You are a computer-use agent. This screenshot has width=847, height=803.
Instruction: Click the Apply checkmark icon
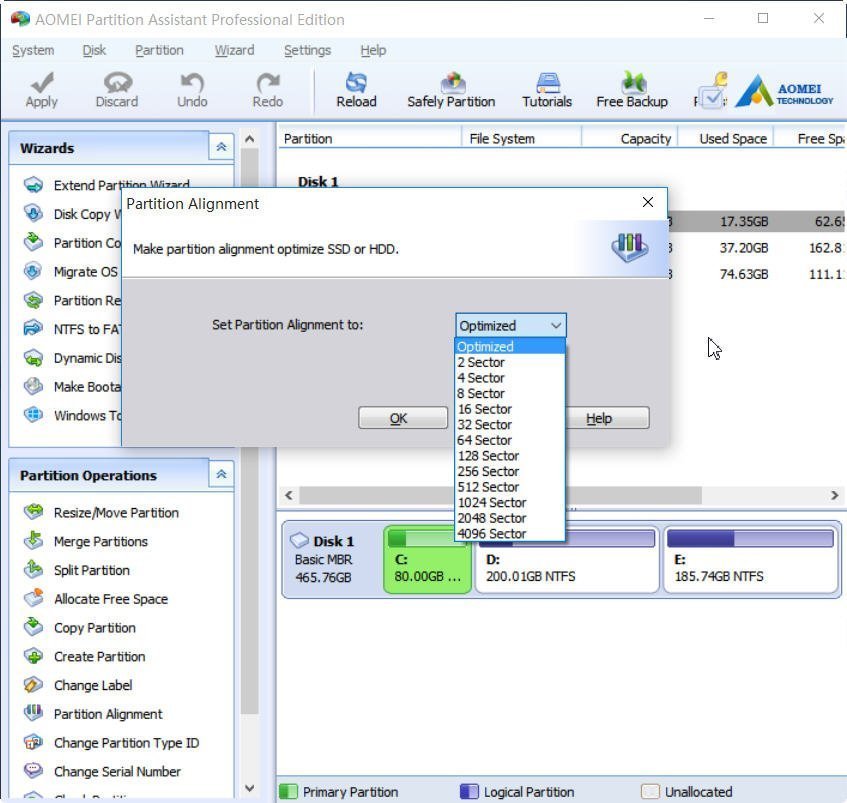pyautogui.click(x=42, y=82)
